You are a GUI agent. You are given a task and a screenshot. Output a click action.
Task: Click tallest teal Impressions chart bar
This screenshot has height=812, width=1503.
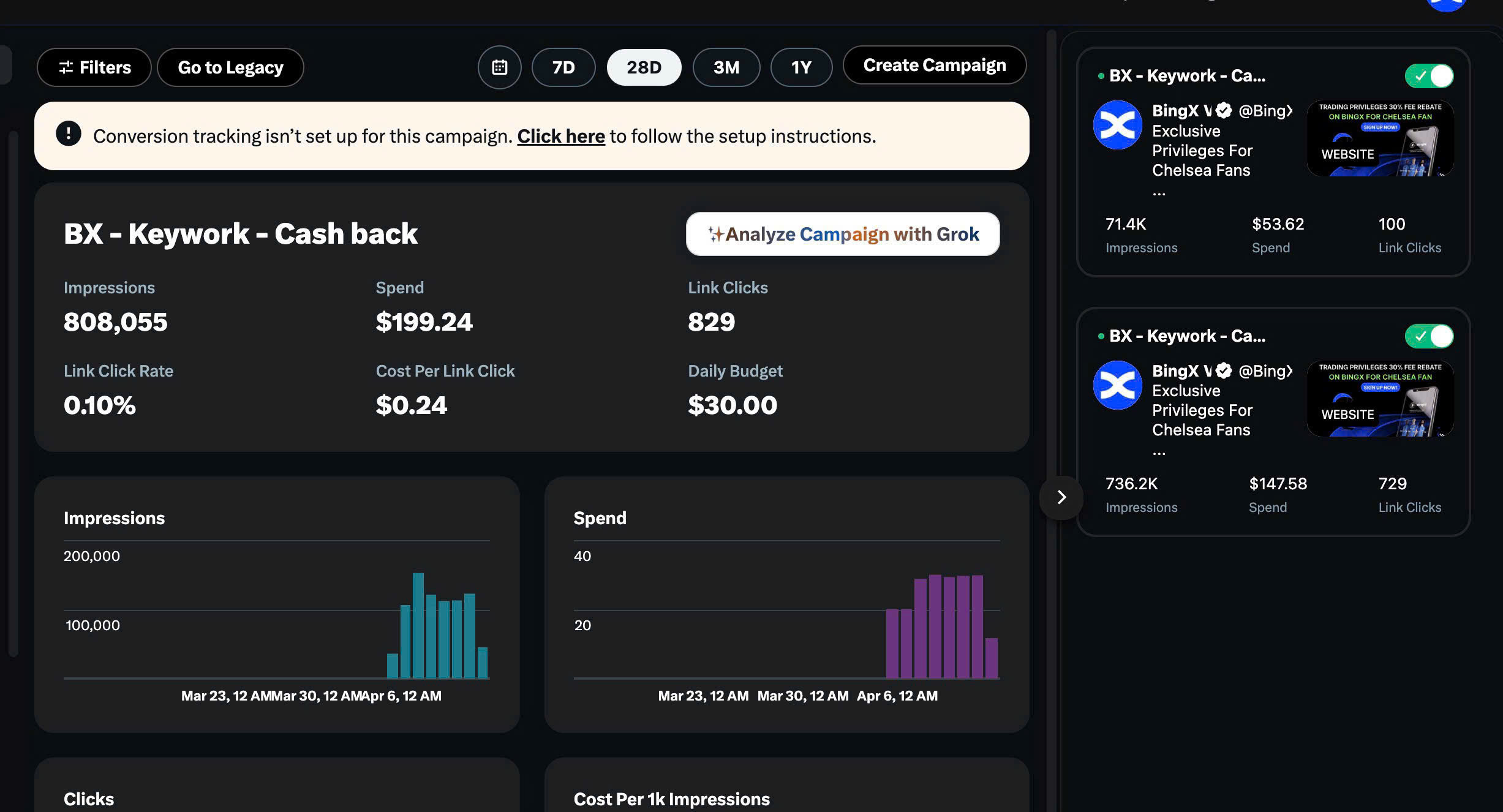(418, 625)
